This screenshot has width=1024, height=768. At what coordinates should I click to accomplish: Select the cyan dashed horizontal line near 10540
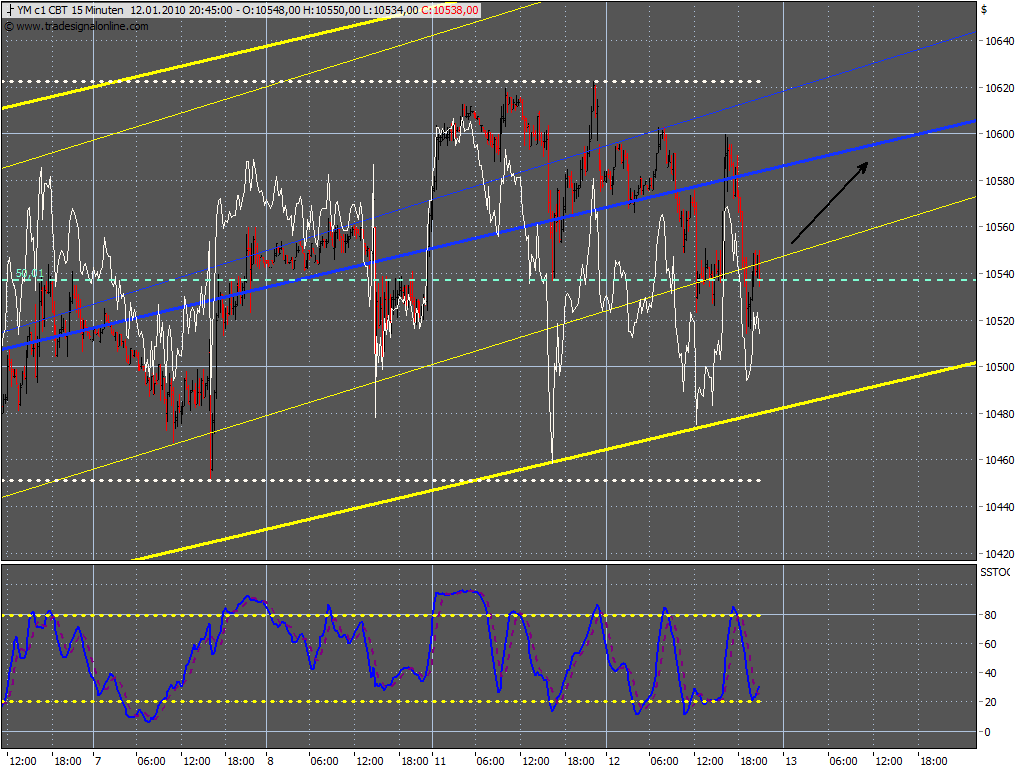point(488,280)
